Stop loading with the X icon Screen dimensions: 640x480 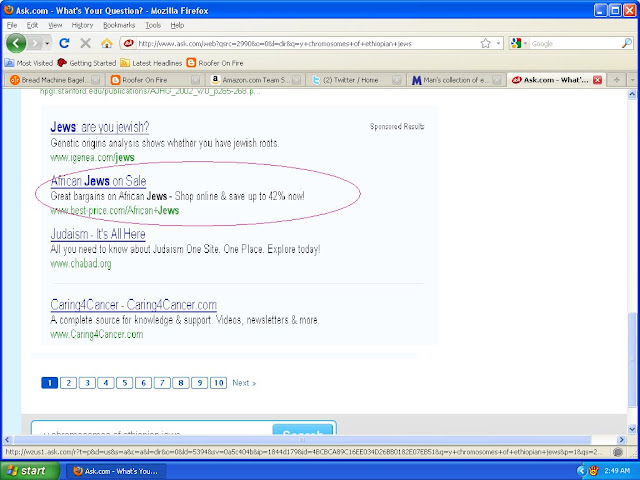click(x=85, y=43)
